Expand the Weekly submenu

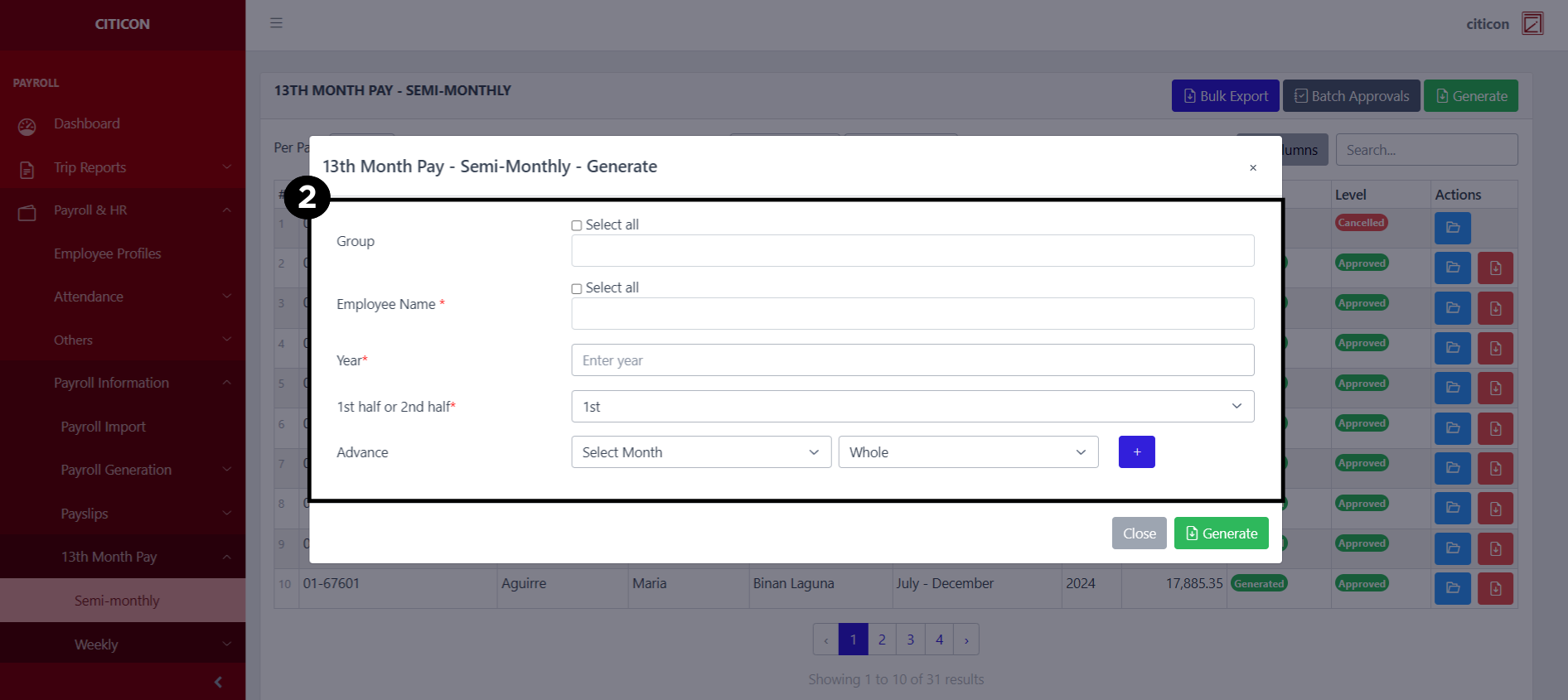123,644
